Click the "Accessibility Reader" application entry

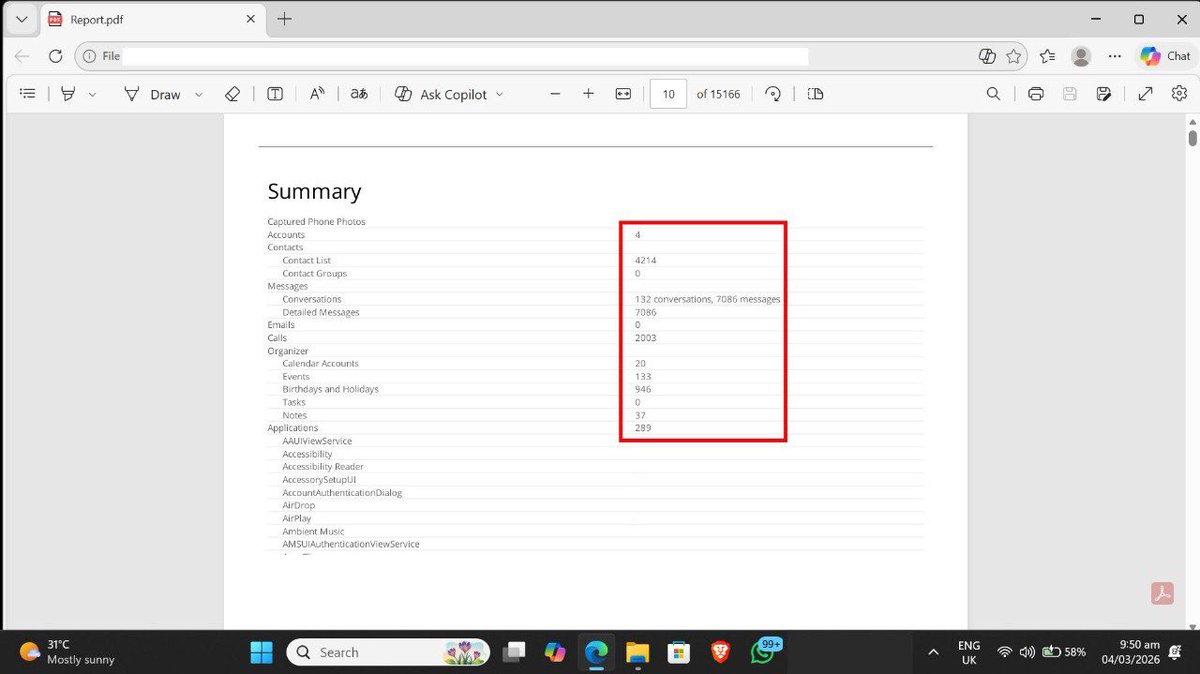[x=323, y=467]
